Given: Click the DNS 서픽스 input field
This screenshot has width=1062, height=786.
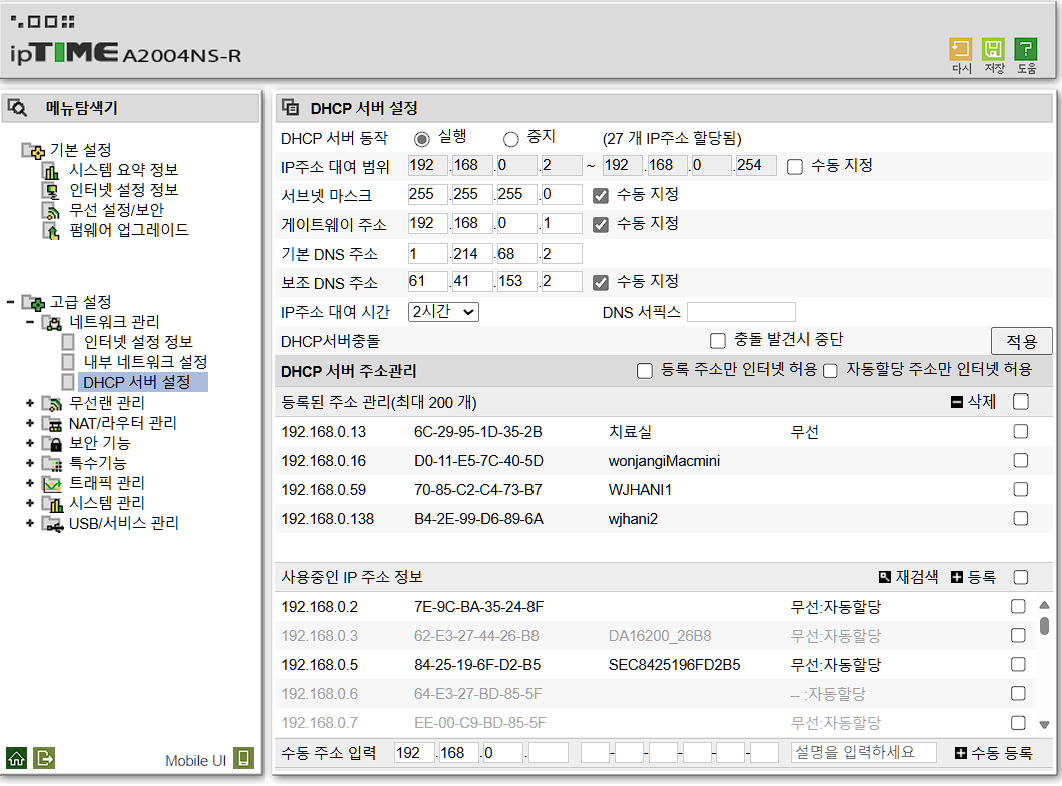Looking at the screenshot, I should click(741, 312).
